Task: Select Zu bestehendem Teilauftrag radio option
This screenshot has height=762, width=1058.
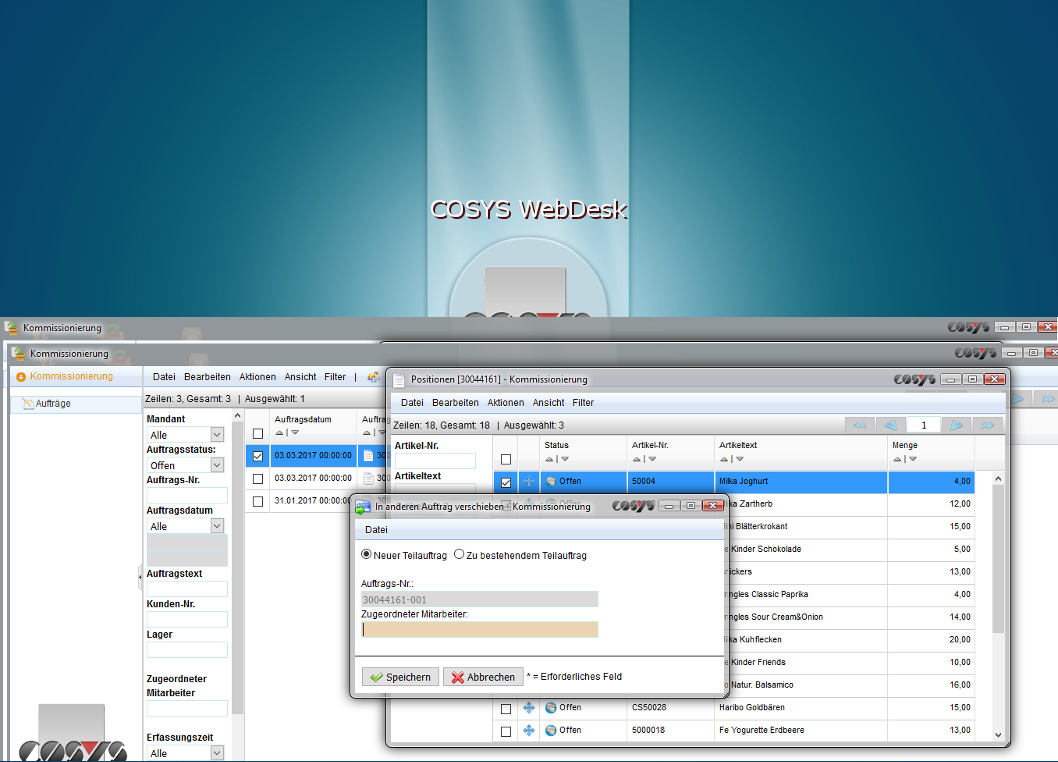Action: tap(460, 554)
